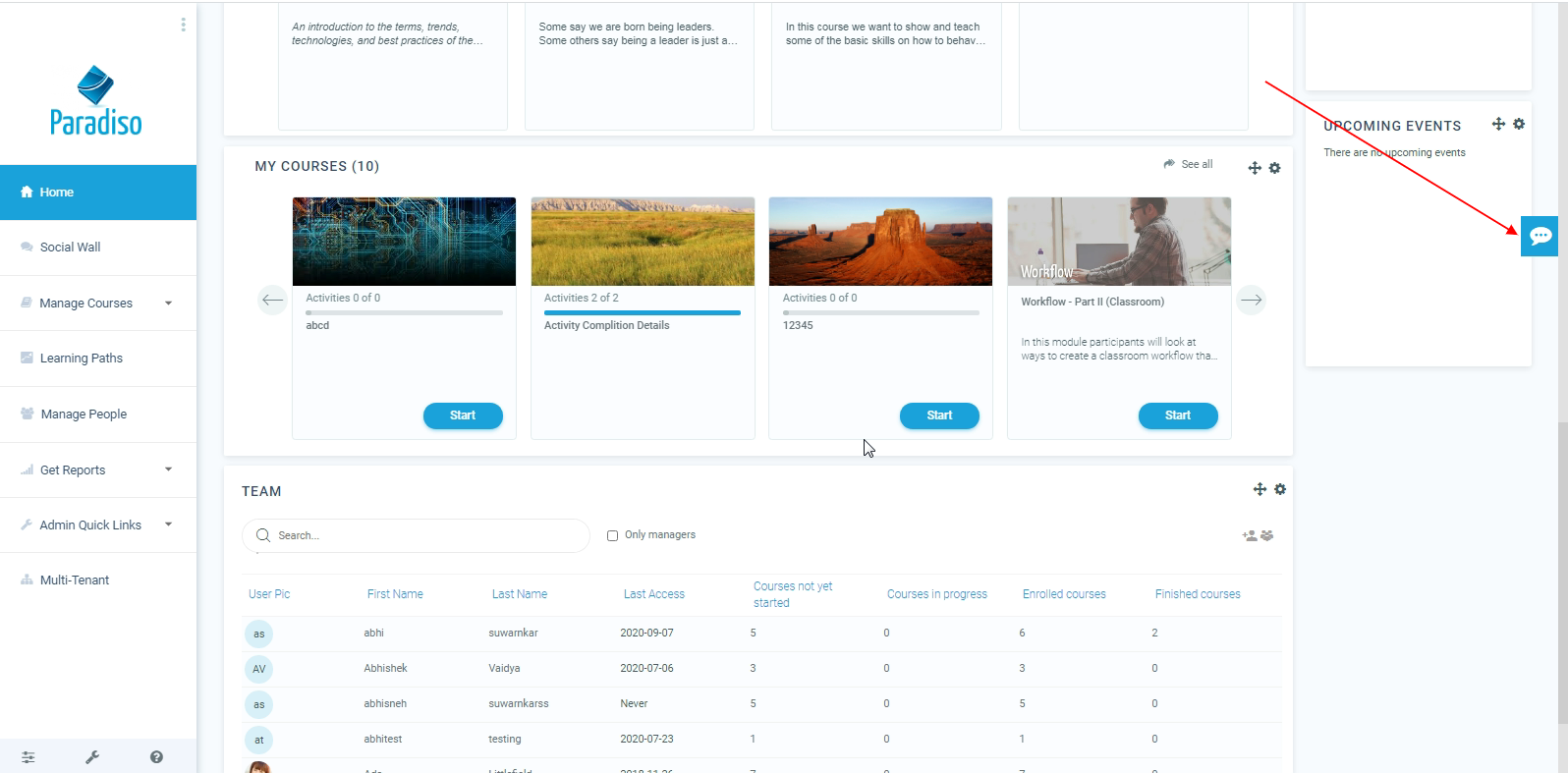Click the gear icon in My Courses panel
1568x773 pixels.
1274,168
